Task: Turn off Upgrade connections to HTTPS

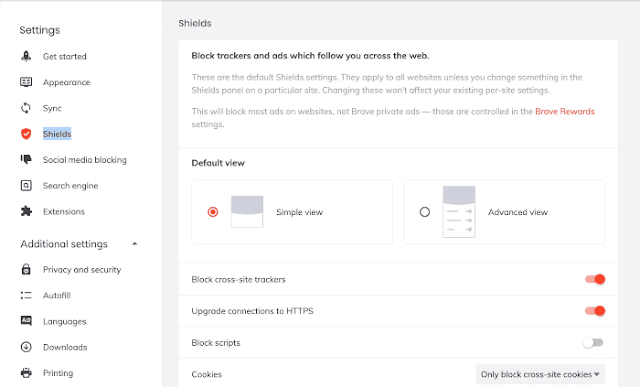Action: pos(595,311)
